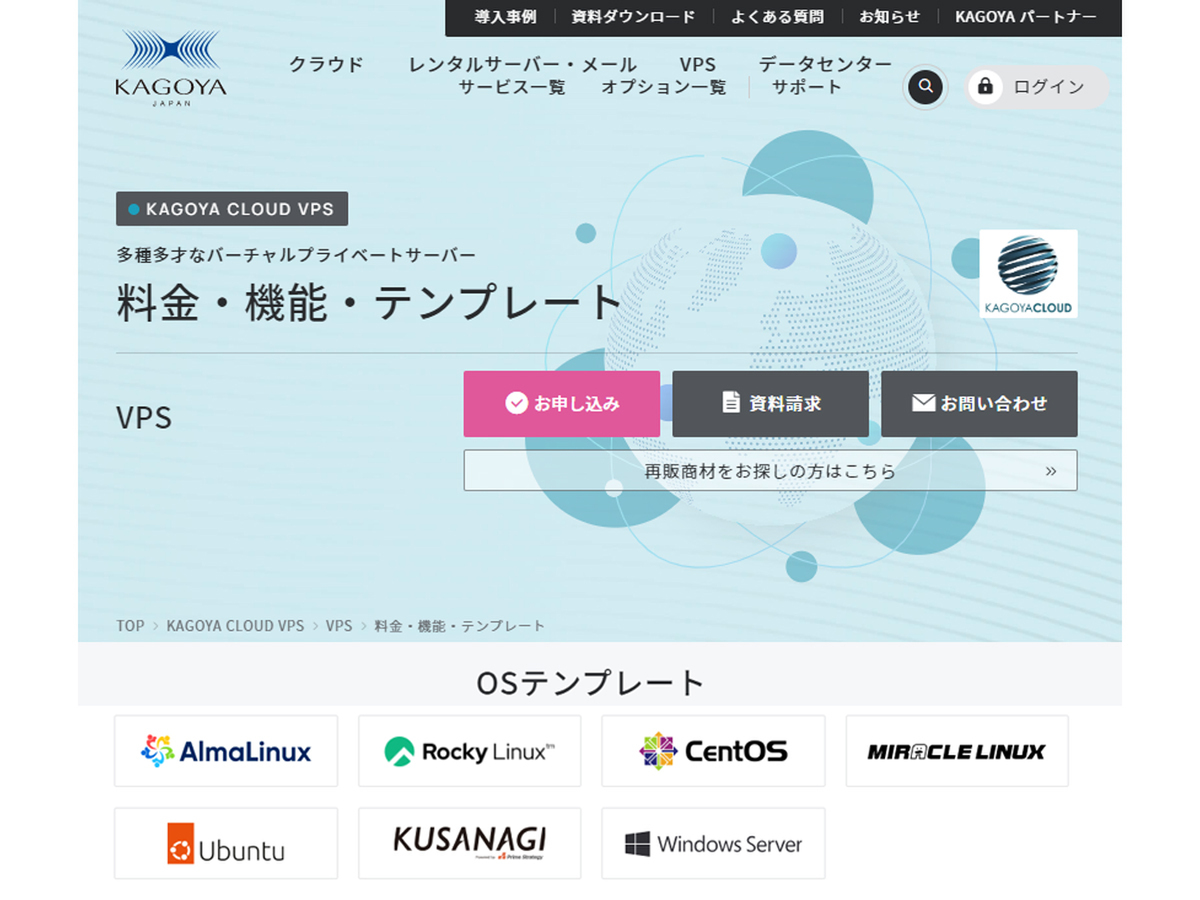The image size is (1200, 900).
Task: Expand the データセンター navigation menu
Action: (824, 63)
